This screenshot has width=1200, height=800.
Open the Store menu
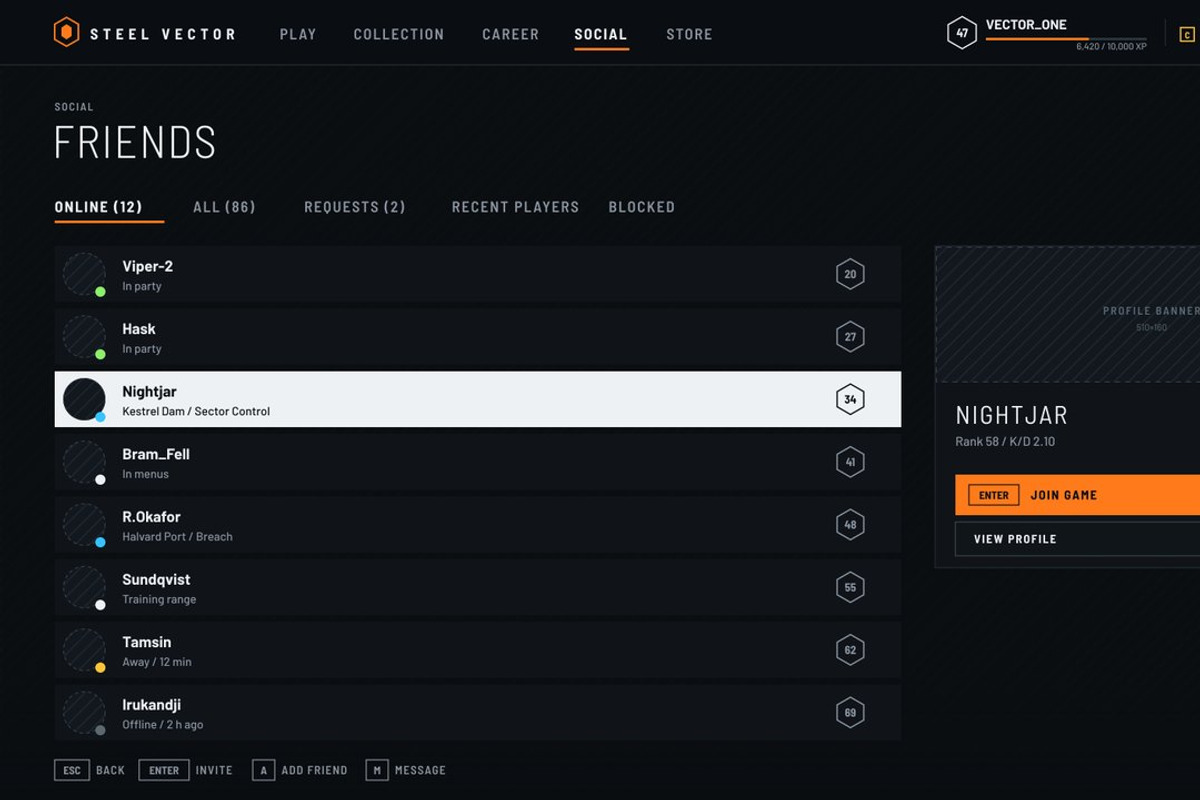[689, 34]
